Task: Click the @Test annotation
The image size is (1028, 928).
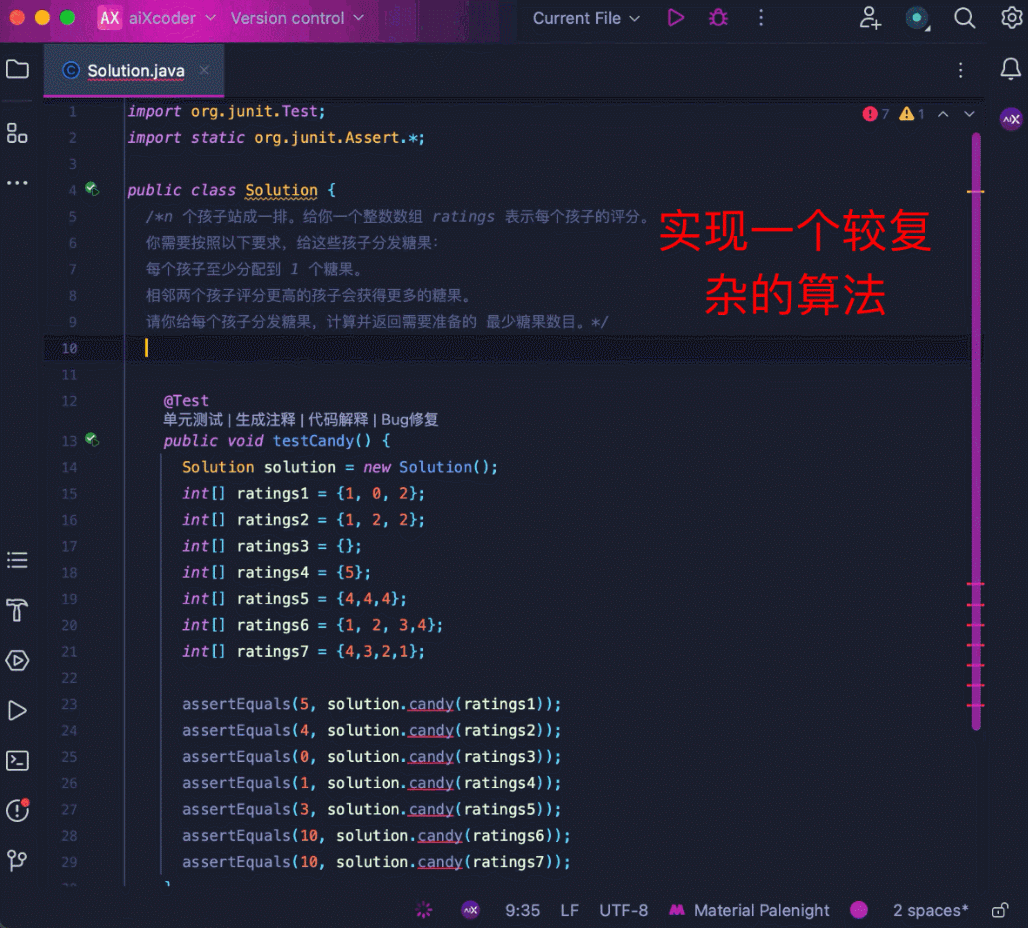Action: (x=186, y=400)
